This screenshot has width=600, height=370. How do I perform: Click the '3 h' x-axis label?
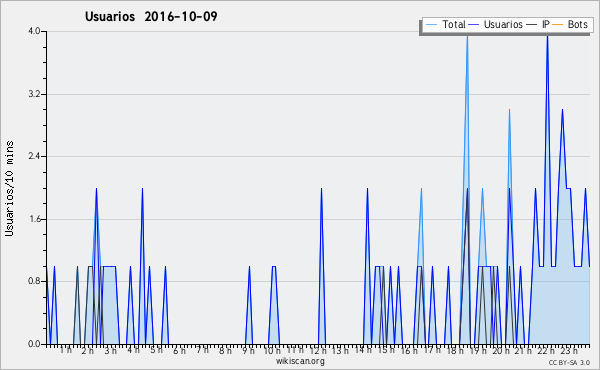[x=111, y=350]
